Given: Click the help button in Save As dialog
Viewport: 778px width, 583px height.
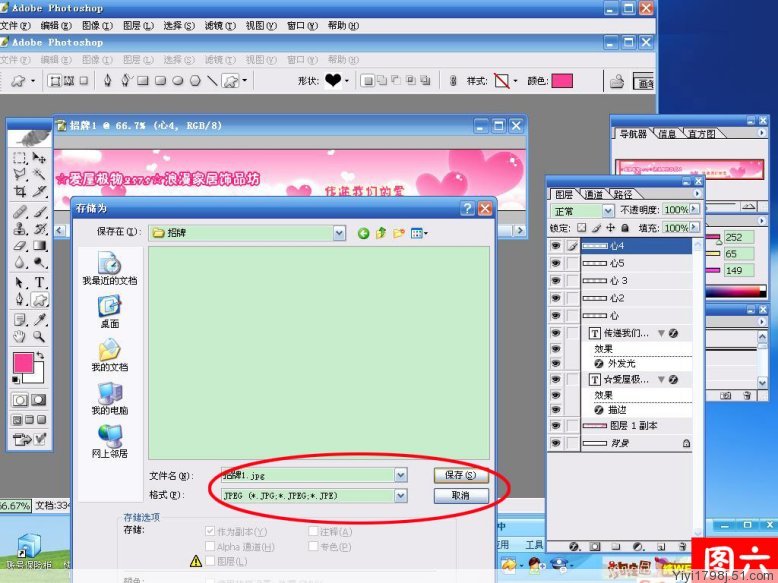Looking at the screenshot, I should click(x=467, y=208).
